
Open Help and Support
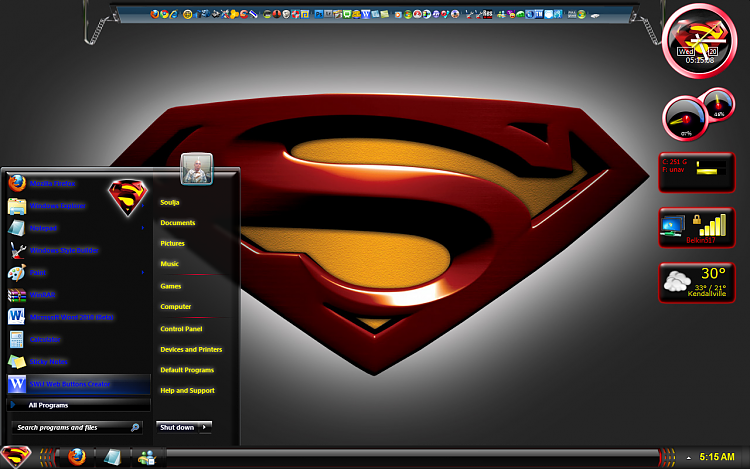188,391
